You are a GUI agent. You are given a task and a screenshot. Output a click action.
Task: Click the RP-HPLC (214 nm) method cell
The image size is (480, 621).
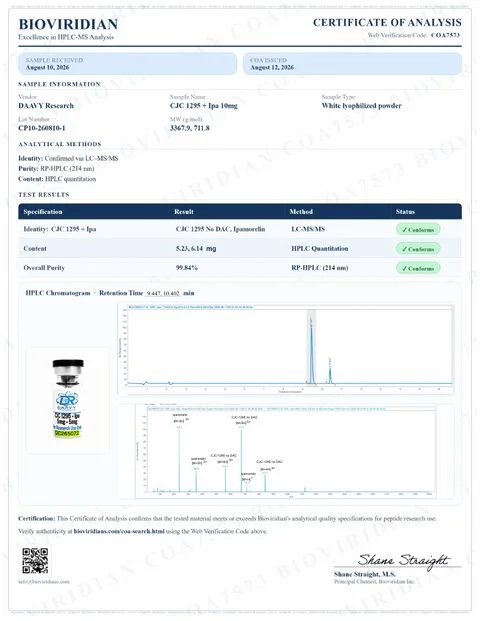[x=320, y=268]
